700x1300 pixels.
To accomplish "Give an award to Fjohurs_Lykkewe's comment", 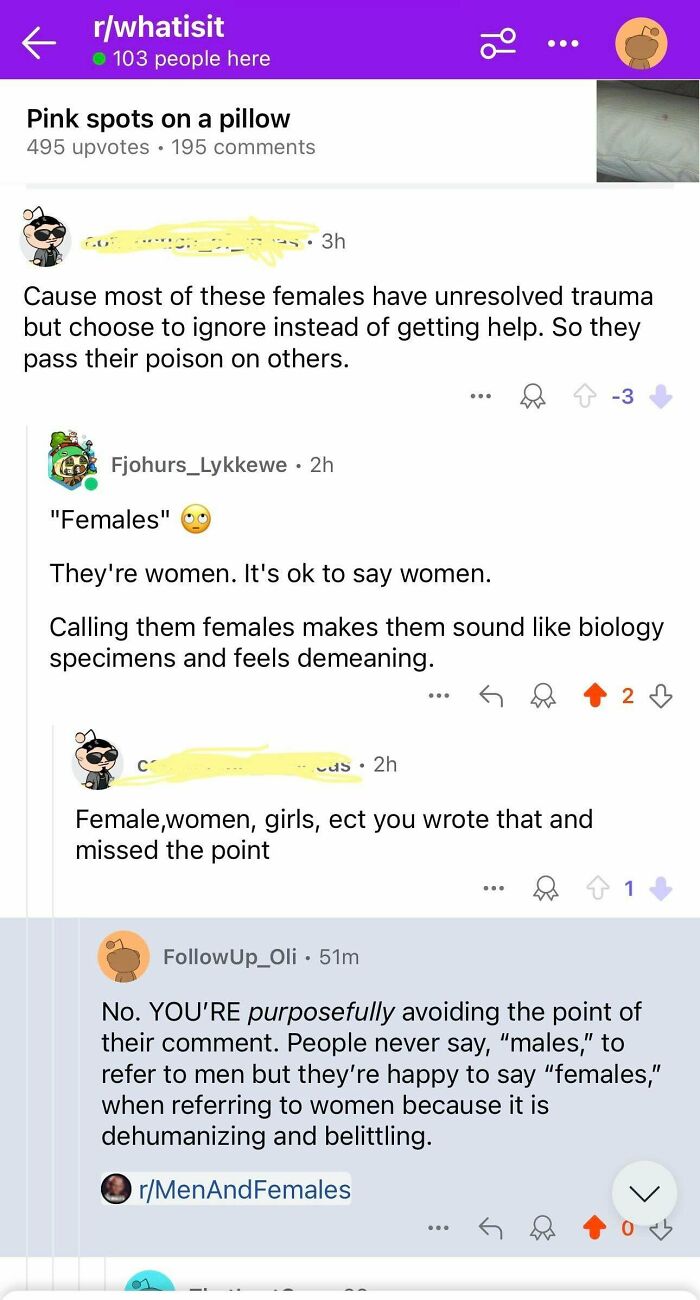I will click(x=543, y=695).
